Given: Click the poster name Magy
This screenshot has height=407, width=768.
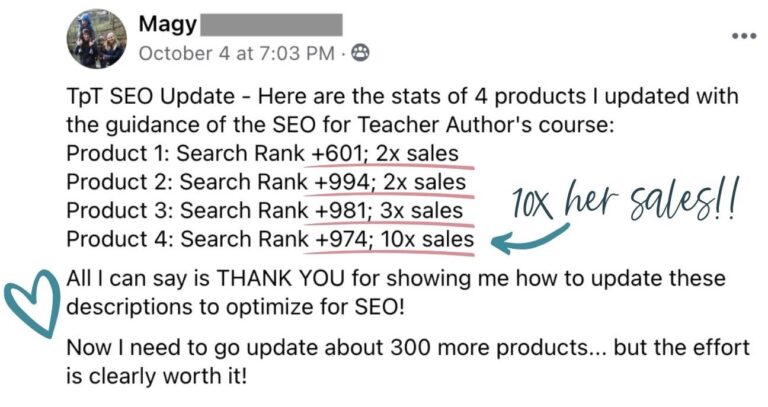Looking at the screenshot, I should click(168, 24).
